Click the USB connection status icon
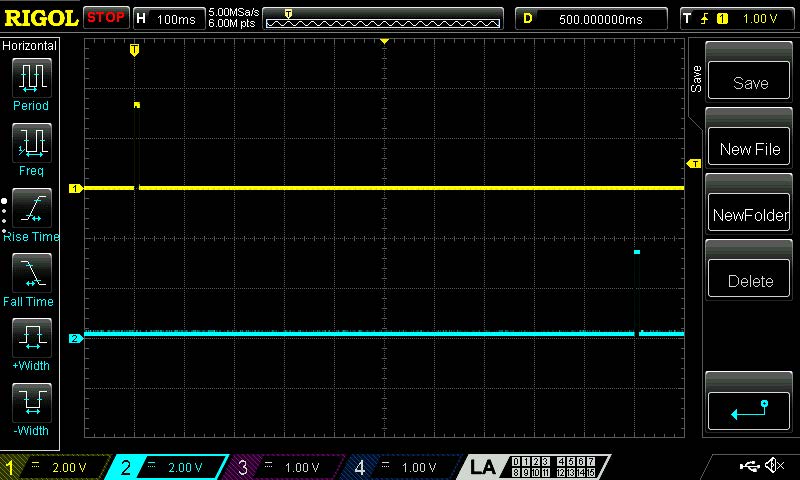The height and width of the screenshot is (480, 800). (749, 465)
